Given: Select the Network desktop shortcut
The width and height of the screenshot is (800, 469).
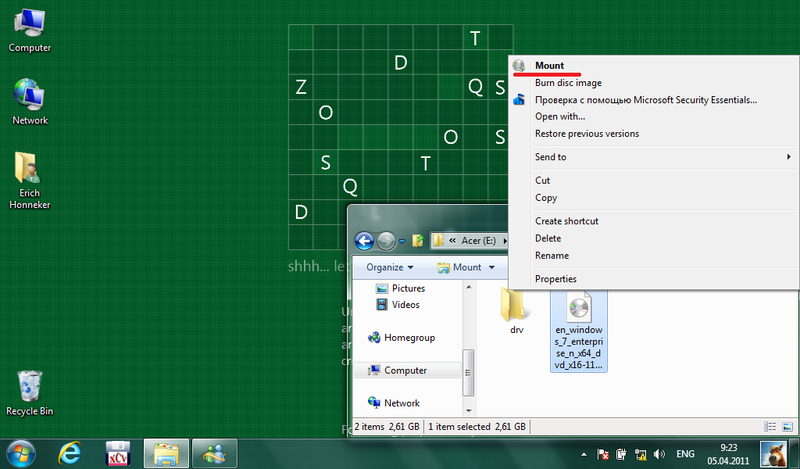Looking at the screenshot, I should click(x=30, y=102).
